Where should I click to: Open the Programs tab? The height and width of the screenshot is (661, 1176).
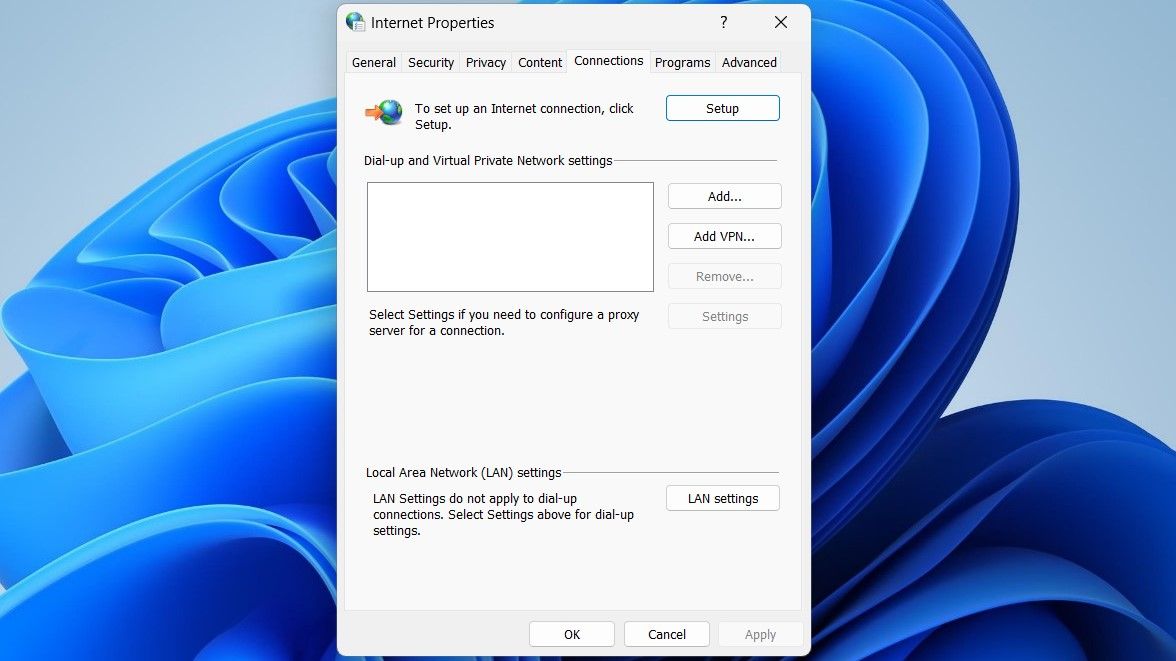point(682,62)
